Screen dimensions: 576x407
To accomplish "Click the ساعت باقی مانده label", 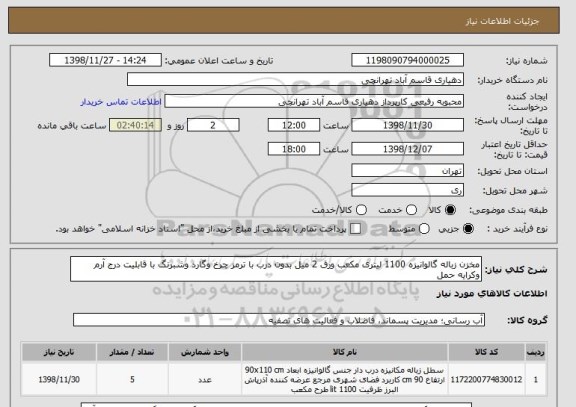I will pyautogui.click(x=72, y=126).
